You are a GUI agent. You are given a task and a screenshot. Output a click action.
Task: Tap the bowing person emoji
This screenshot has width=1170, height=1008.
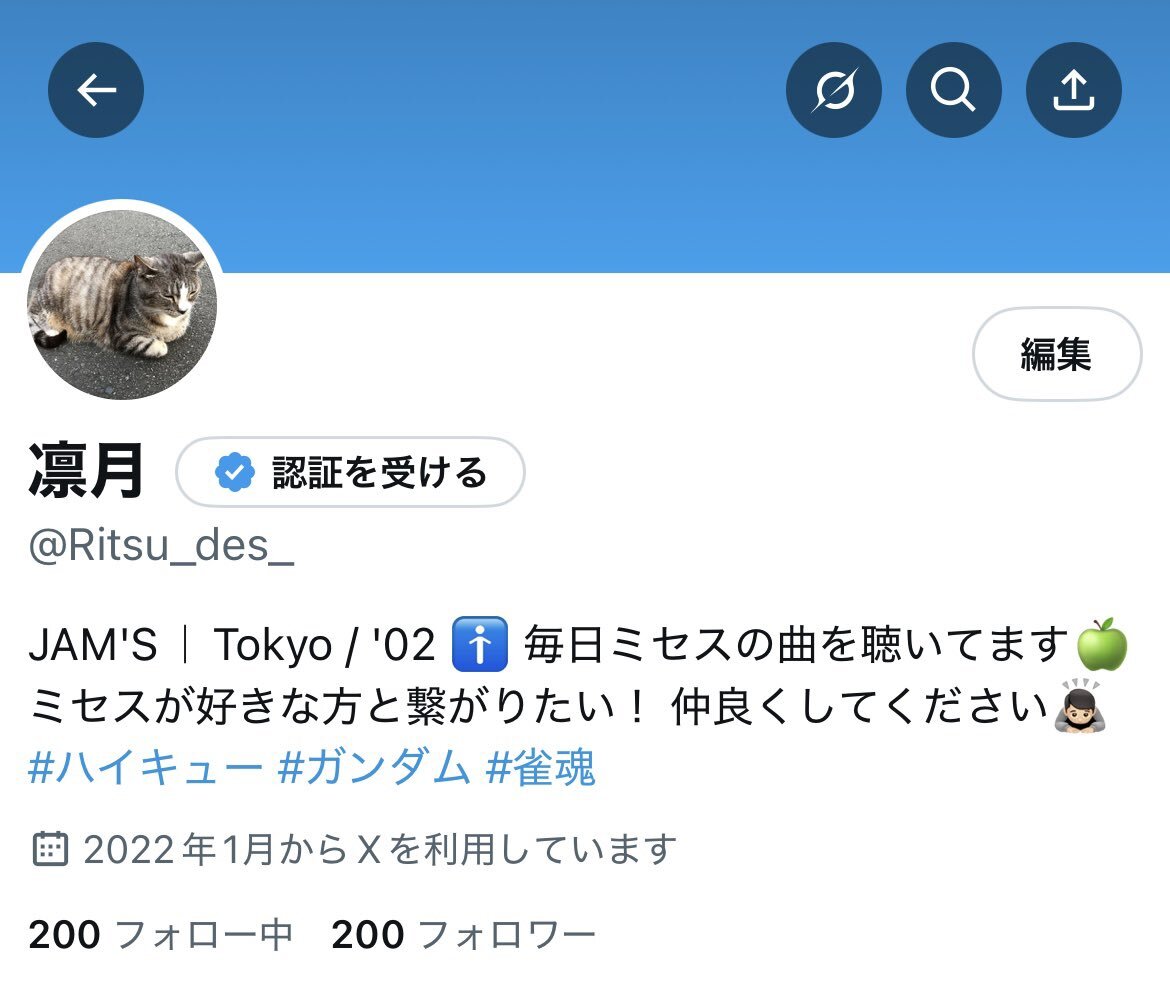point(1079,706)
